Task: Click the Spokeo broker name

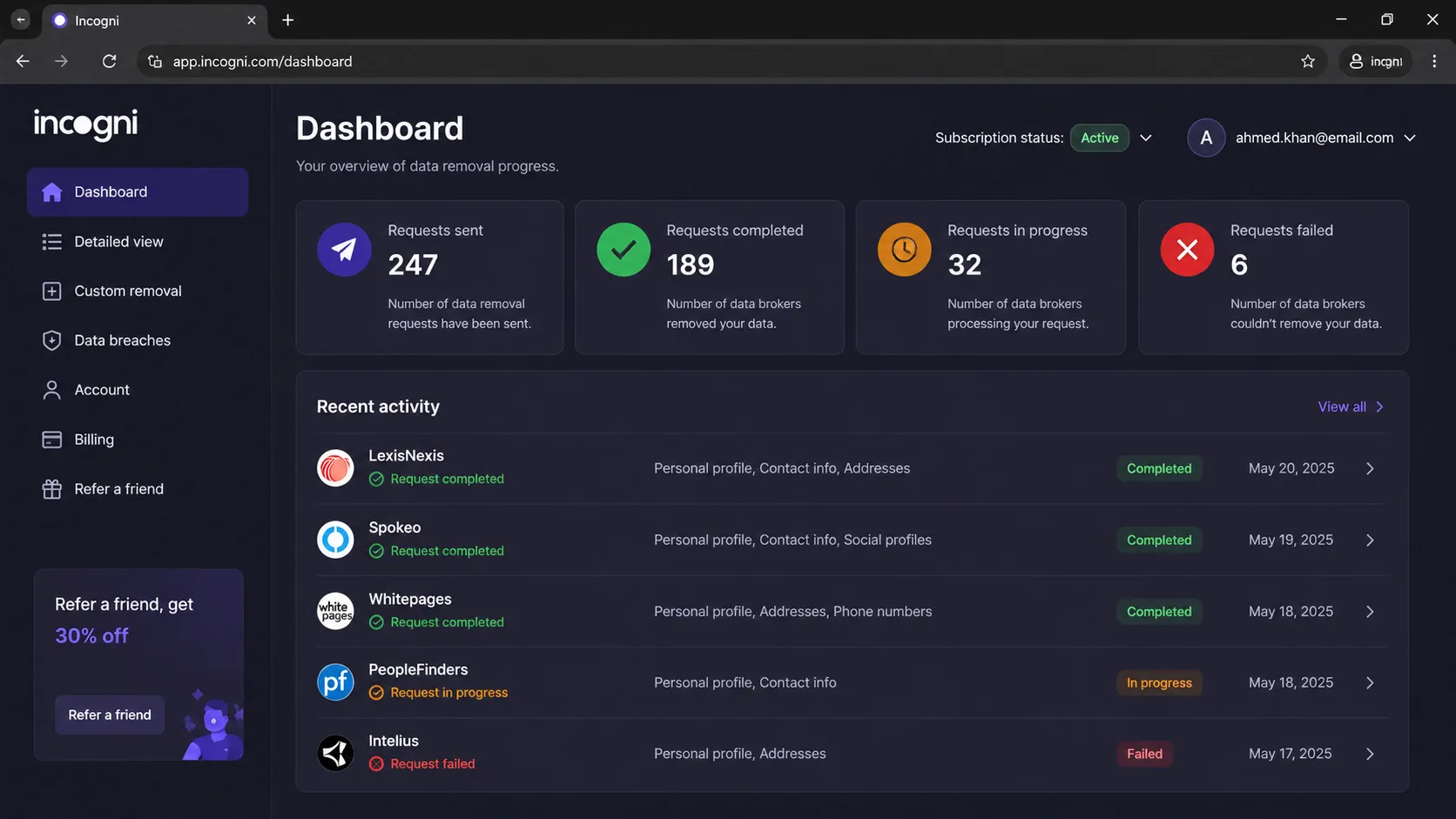Action: click(394, 527)
